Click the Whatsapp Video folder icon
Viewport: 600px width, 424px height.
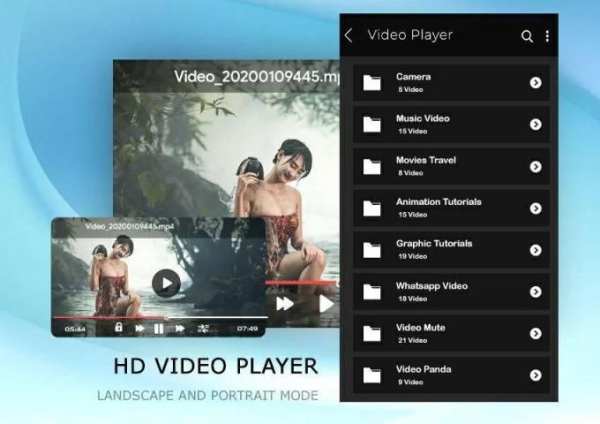point(372,292)
